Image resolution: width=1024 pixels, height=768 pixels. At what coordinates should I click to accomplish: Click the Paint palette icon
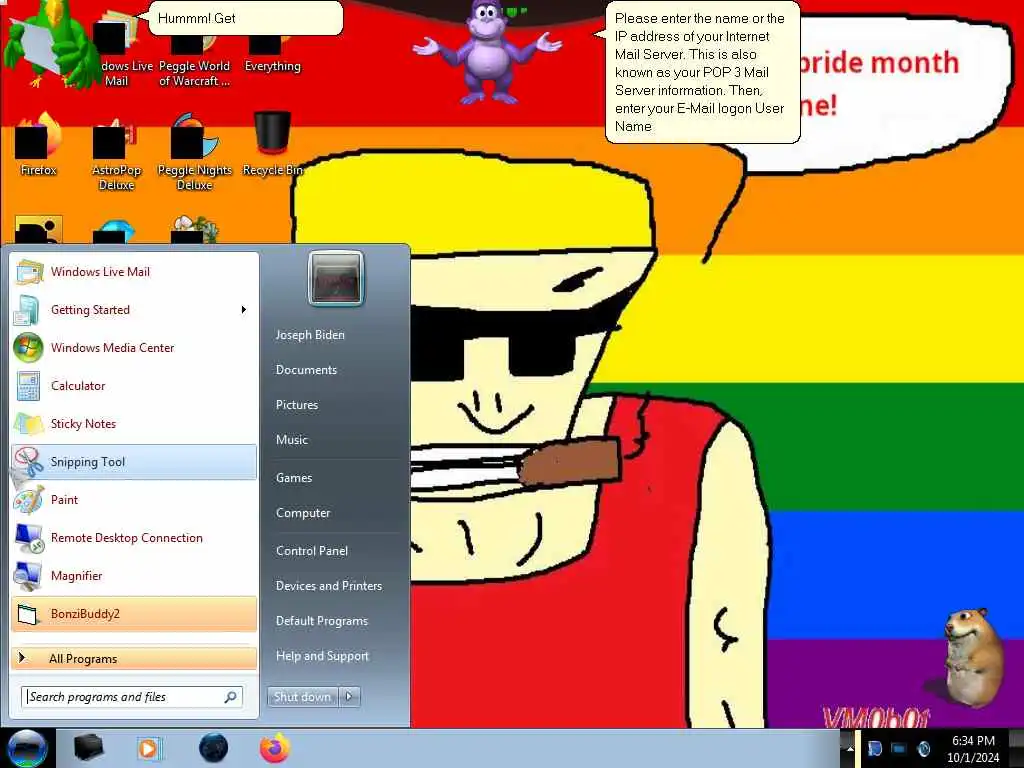29,500
